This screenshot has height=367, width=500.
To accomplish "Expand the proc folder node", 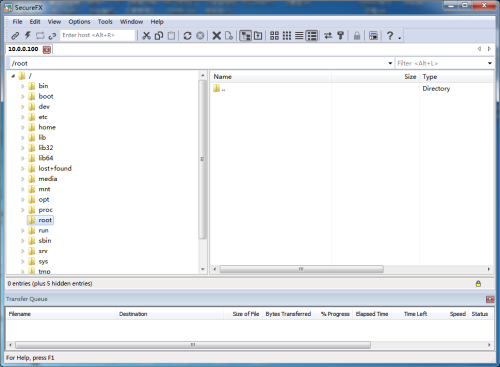I will [x=23, y=210].
